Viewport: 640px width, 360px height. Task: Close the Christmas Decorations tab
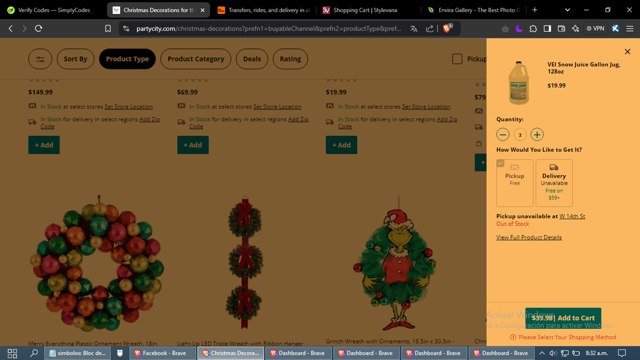(x=202, y=10)
